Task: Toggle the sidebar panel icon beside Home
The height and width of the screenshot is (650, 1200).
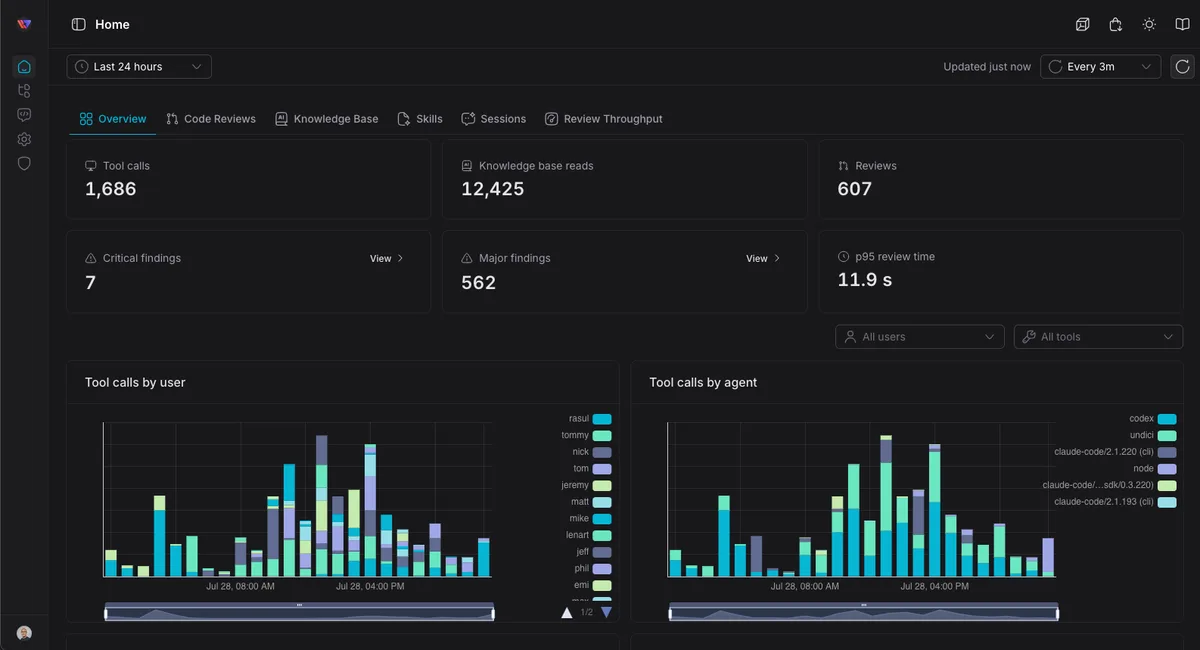Action: click(78, 24)
